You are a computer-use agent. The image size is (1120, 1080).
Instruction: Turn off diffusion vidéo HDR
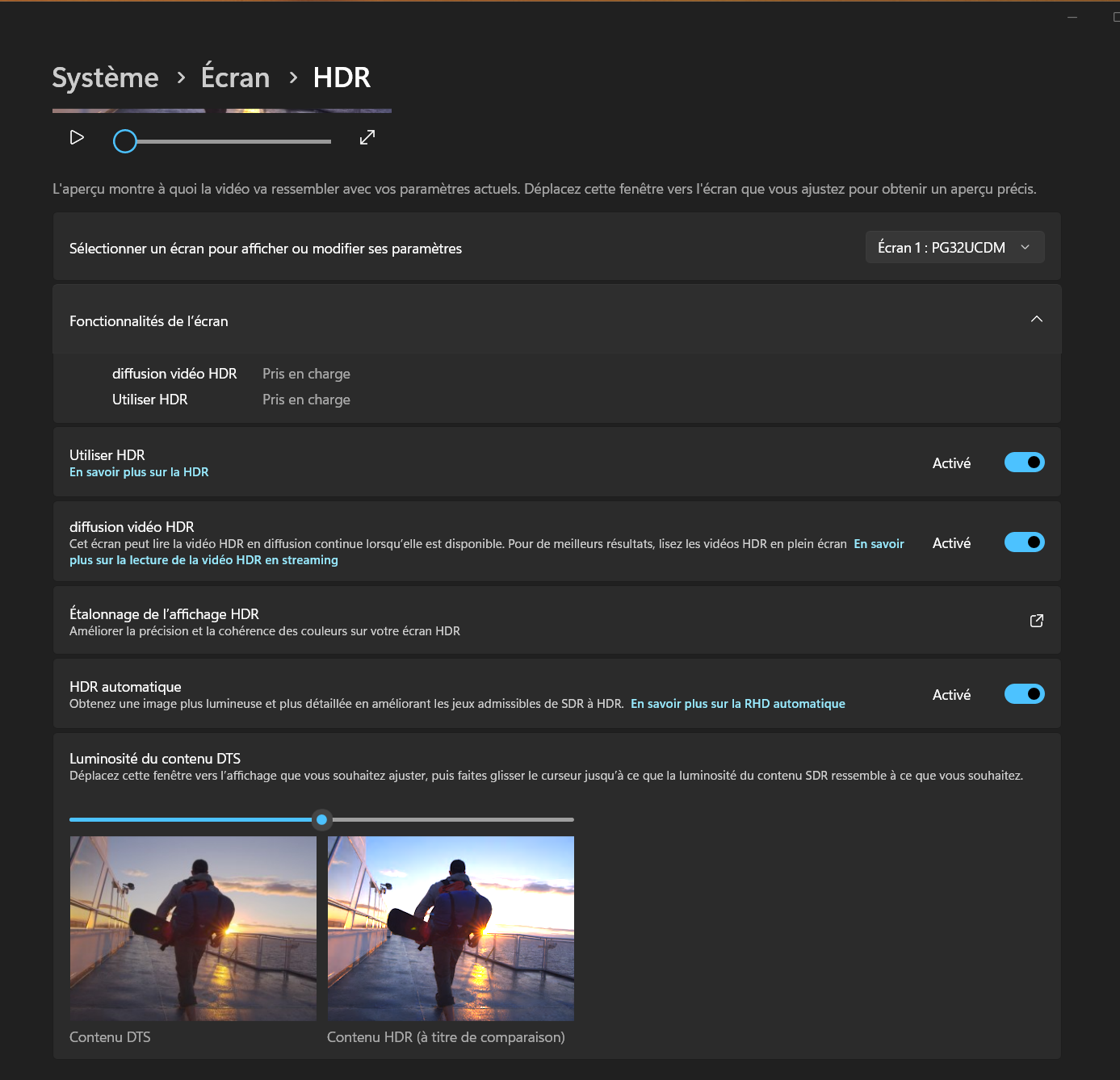click(x=1024, y=542)
